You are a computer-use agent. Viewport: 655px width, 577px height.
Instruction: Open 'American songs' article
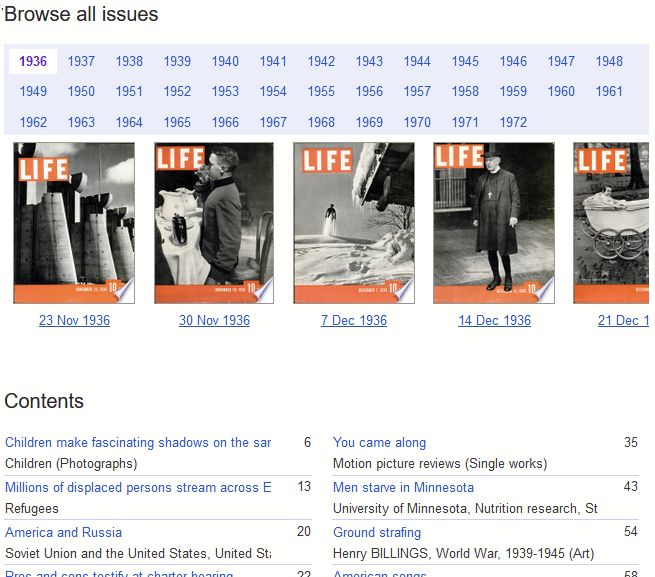click(379, 574)
